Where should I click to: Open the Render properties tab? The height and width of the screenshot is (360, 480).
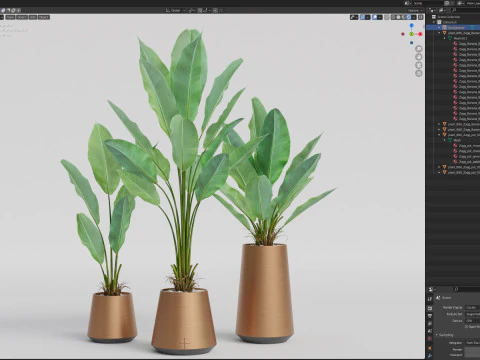click(430, 308)
